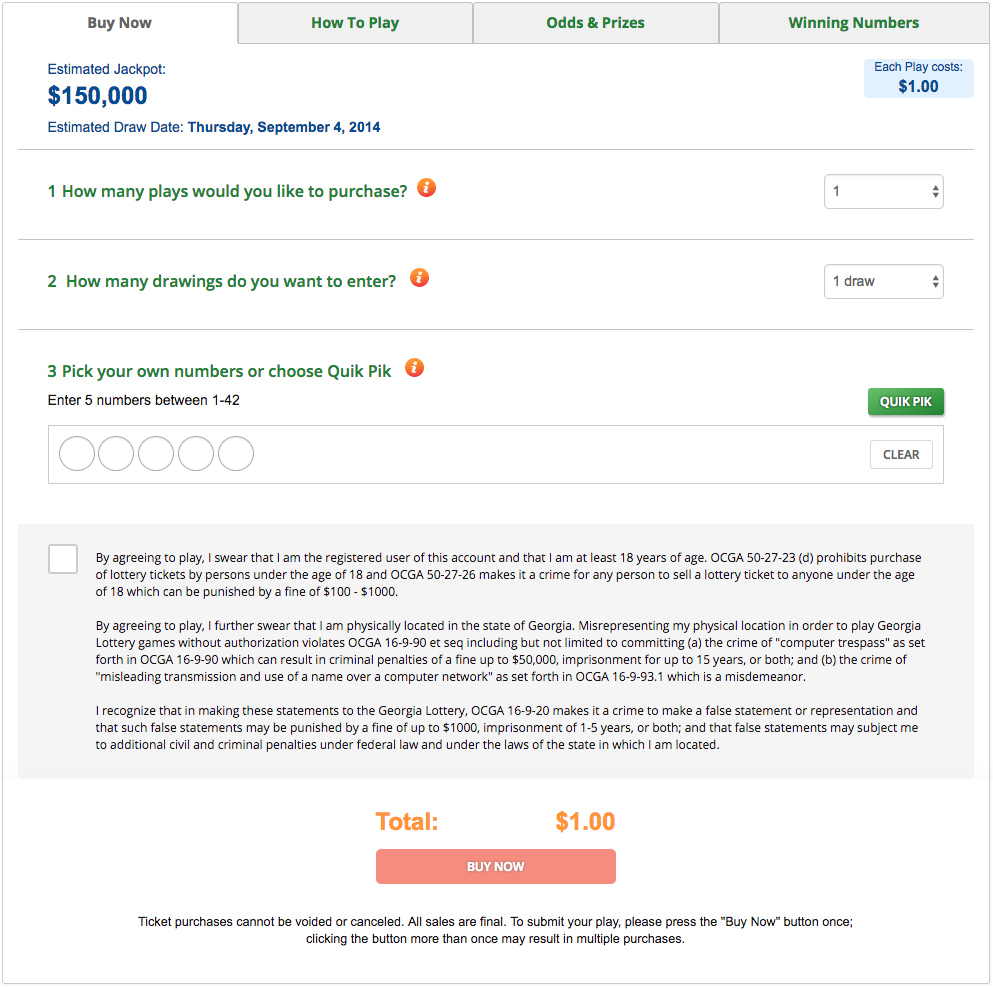Click the first number entry circle
Viewport: 993px width, 988px height.
coord(77,454)
